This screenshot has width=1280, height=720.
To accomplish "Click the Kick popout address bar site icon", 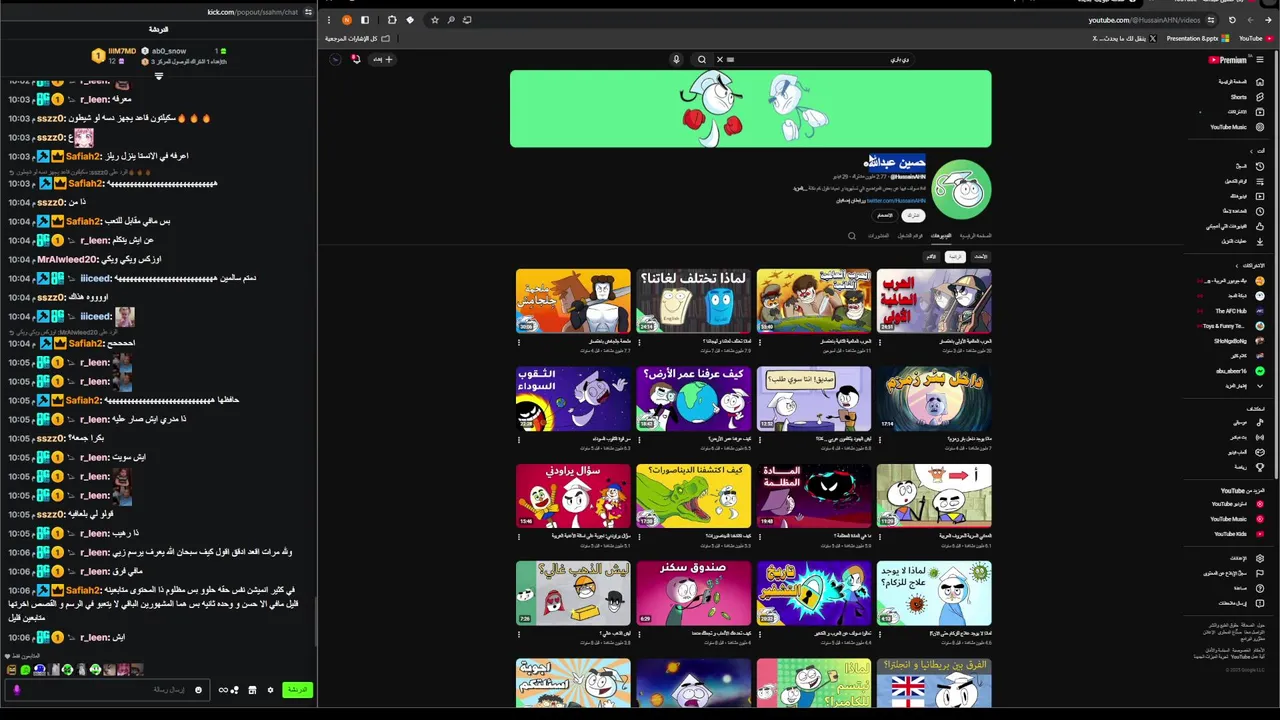I will (x=308, y=12).
